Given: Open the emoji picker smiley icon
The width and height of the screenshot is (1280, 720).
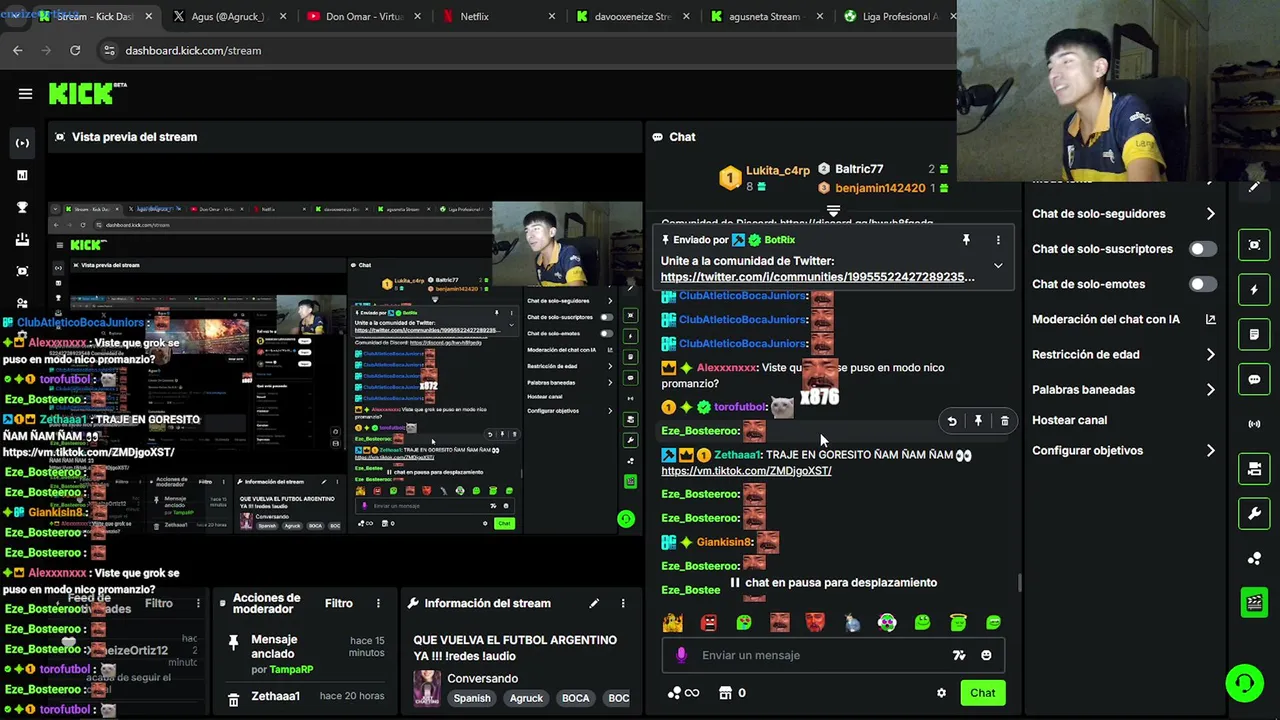Looking at the screenshot, I should pyautogui.click(x=986, y=655).
